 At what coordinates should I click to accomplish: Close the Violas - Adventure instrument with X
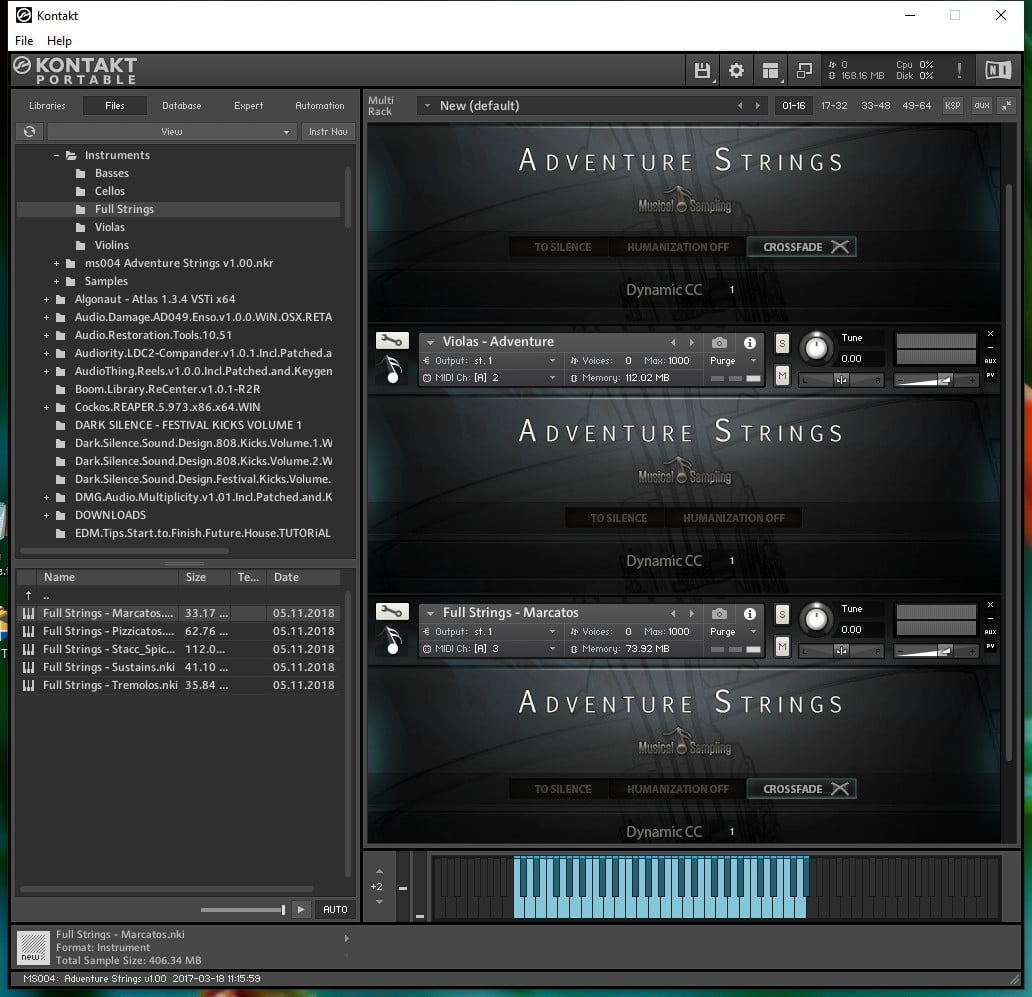point(990,334)
